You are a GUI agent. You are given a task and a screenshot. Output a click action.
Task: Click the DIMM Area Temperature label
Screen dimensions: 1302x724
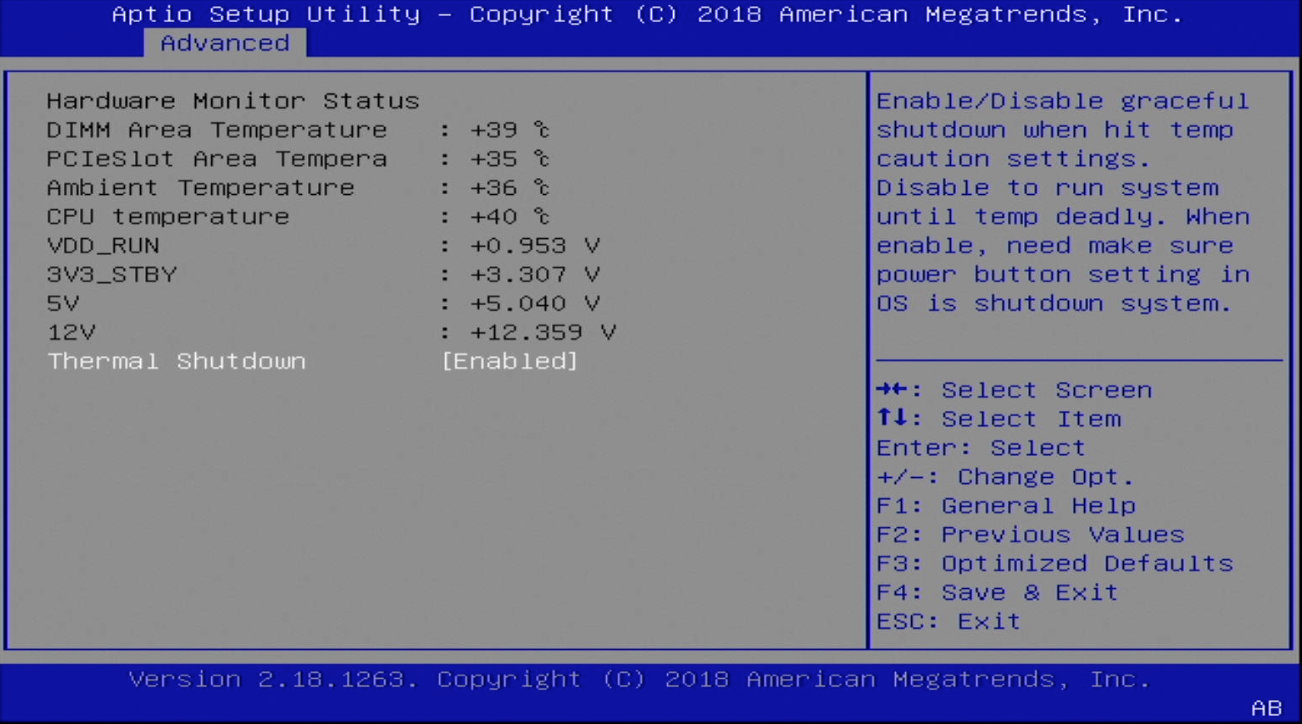click(217, 130)
